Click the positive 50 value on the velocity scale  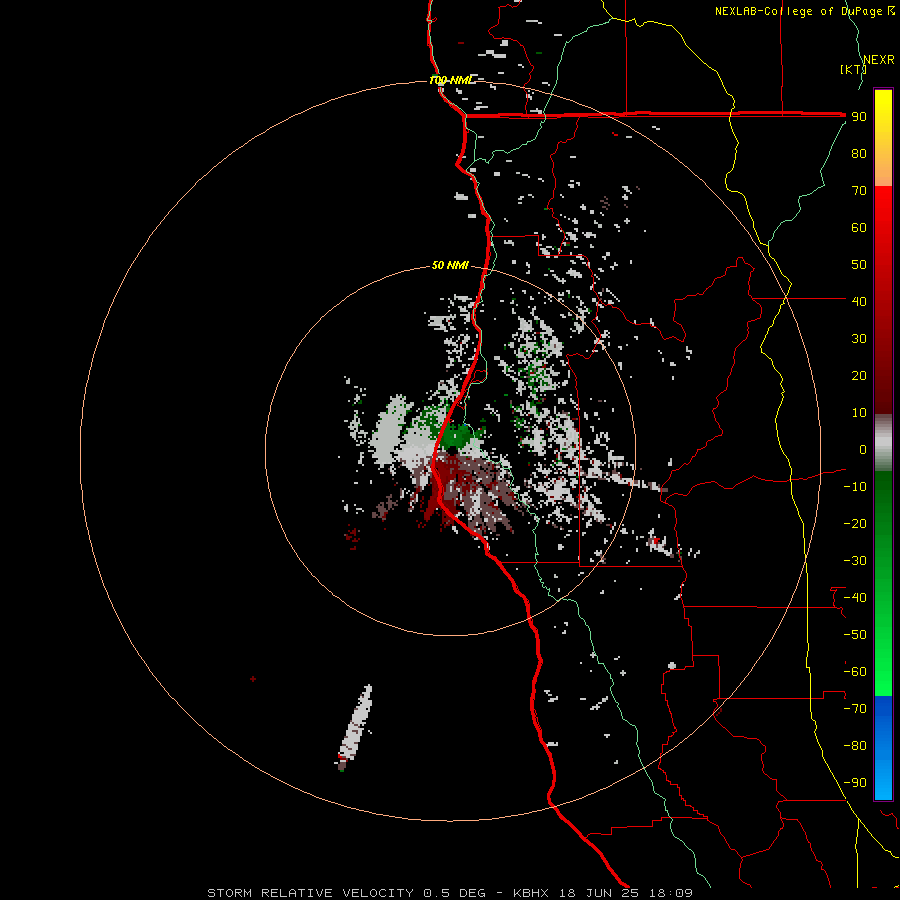click(859, 265)
